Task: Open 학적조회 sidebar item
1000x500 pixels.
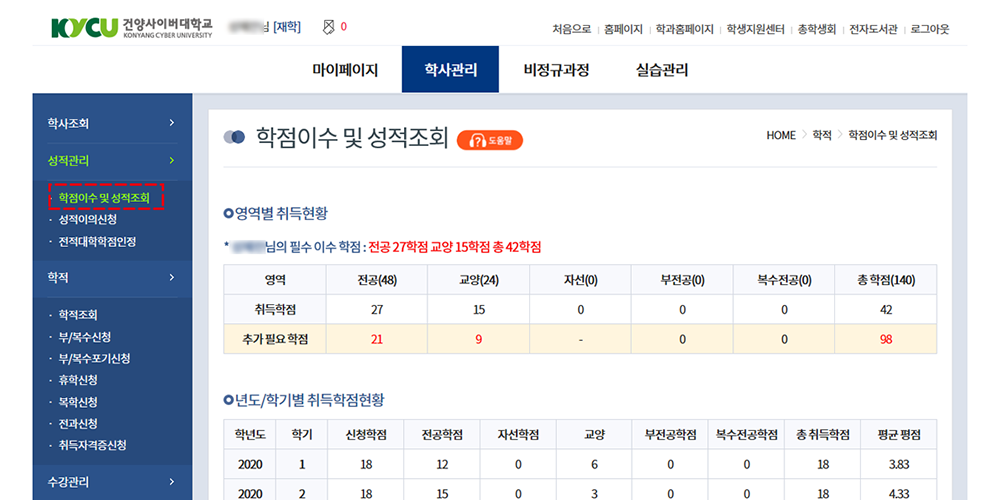Action: [78, 315]
